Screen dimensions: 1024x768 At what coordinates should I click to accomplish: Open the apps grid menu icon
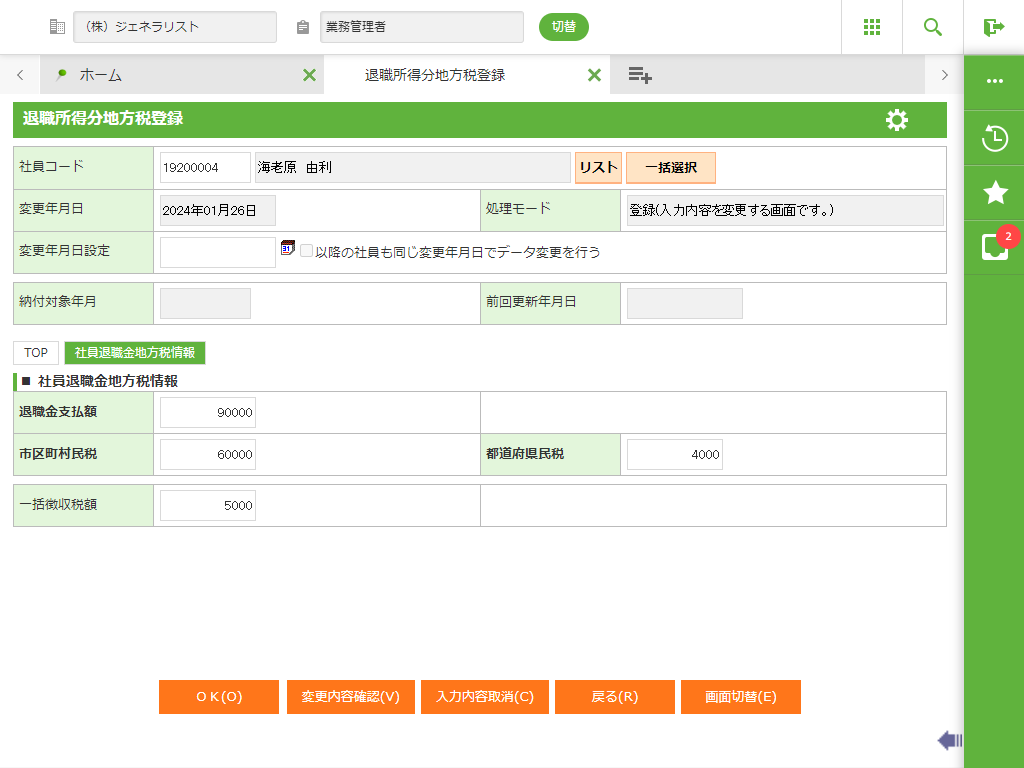click(x=872, y=27)
